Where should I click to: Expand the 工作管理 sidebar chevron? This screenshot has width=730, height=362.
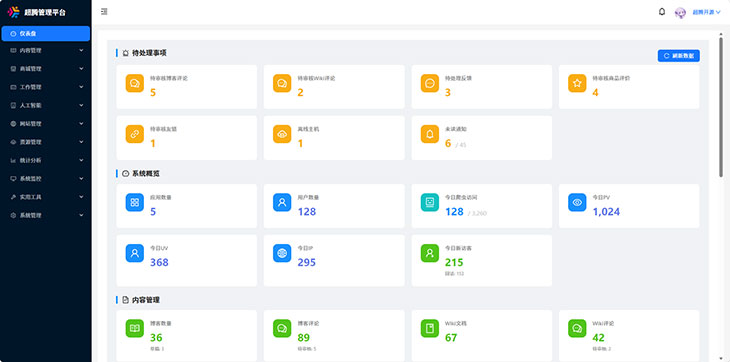point(81,87)
